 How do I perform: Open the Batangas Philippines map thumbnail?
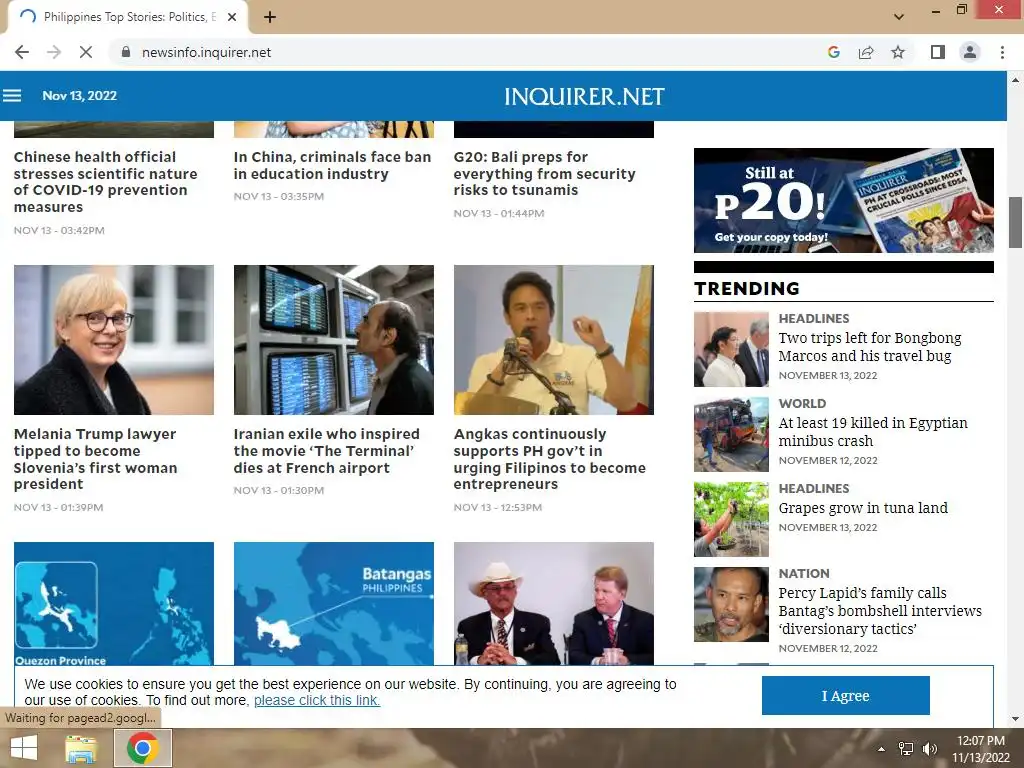[x=334, y=603]
